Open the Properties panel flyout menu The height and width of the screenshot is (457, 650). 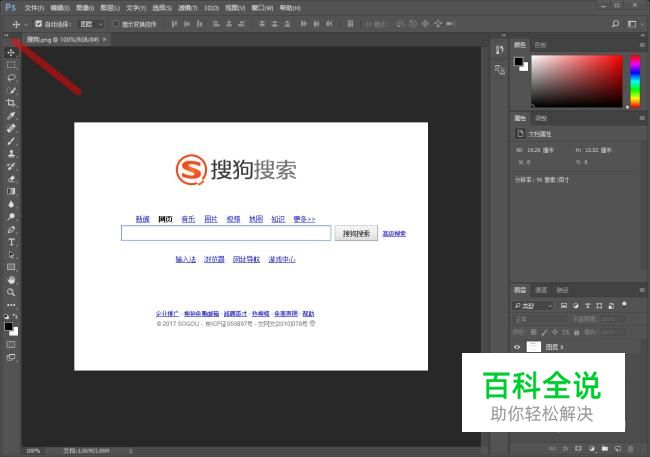[x=642, y=118]
